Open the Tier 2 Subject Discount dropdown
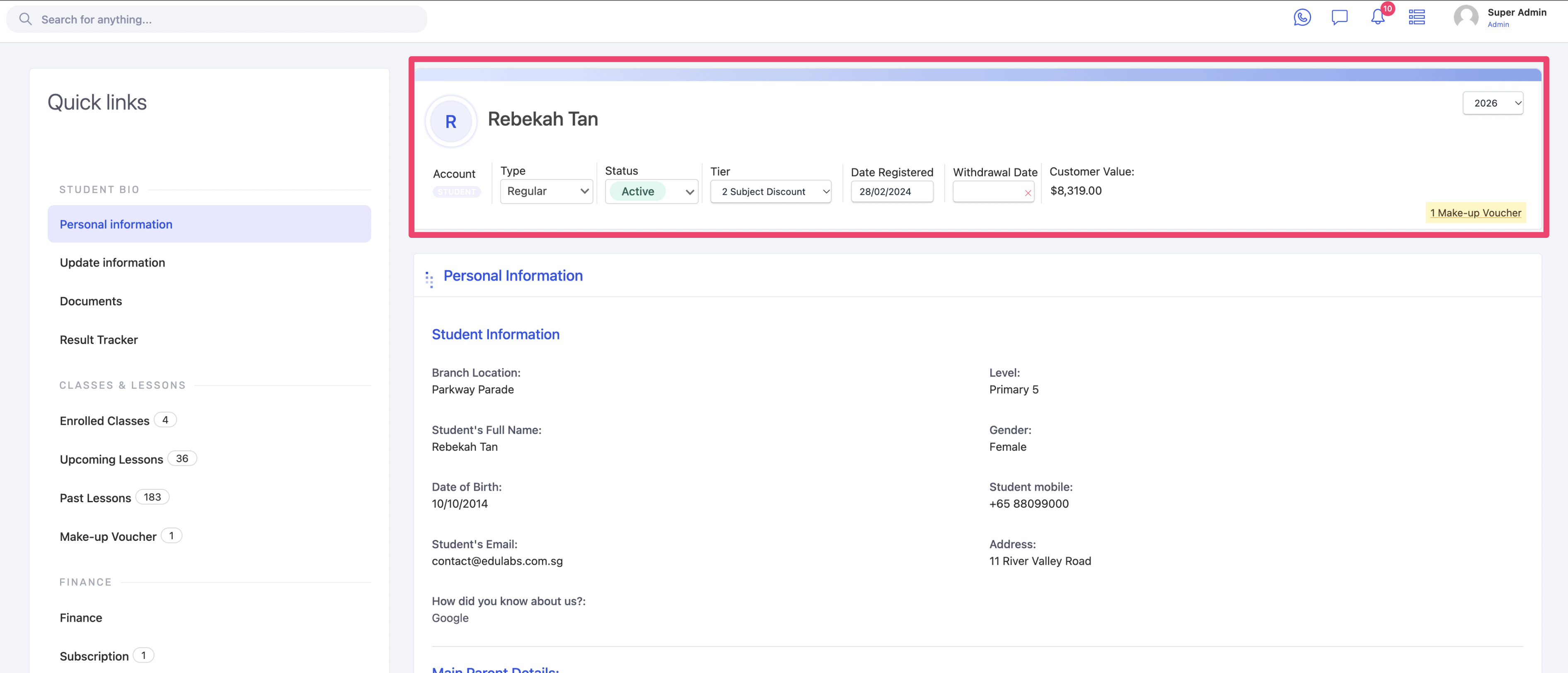The image size is (1568, 673). [771, 192]
